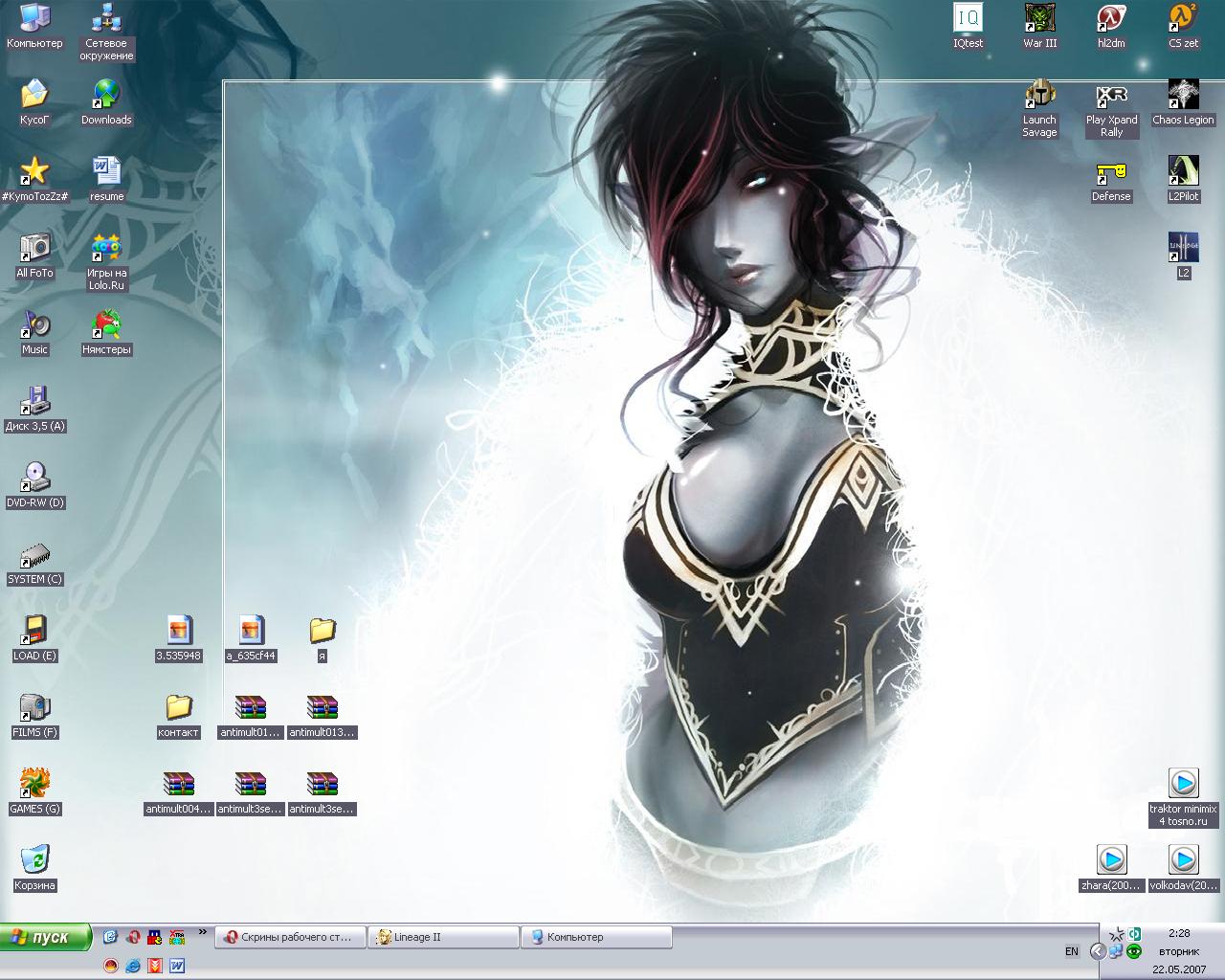Open the FILMS (F) drive
Viewport: 1225px width, 980px height.
34,715
